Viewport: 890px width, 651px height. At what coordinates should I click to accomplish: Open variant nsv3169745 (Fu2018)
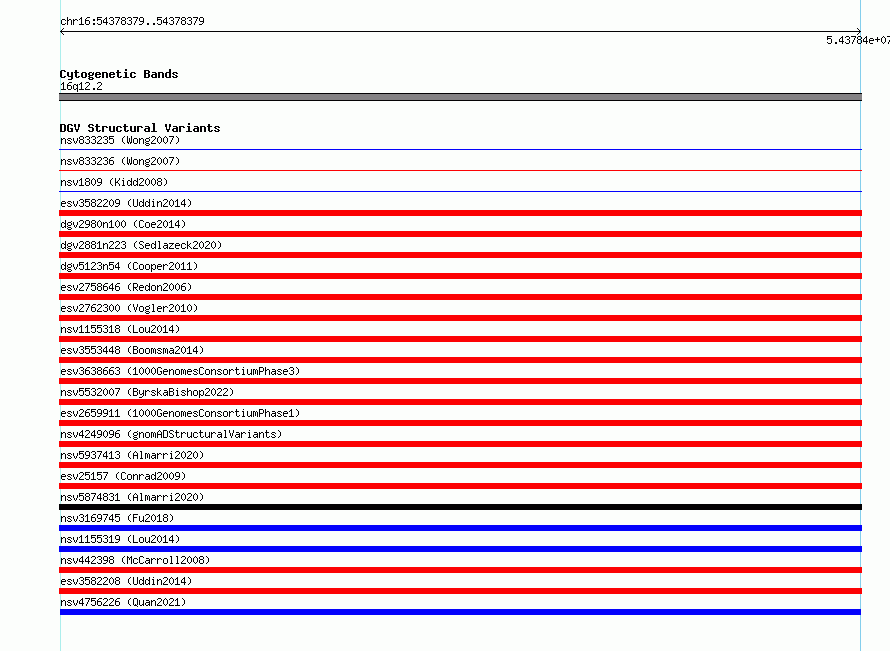[x=117, y=518]
